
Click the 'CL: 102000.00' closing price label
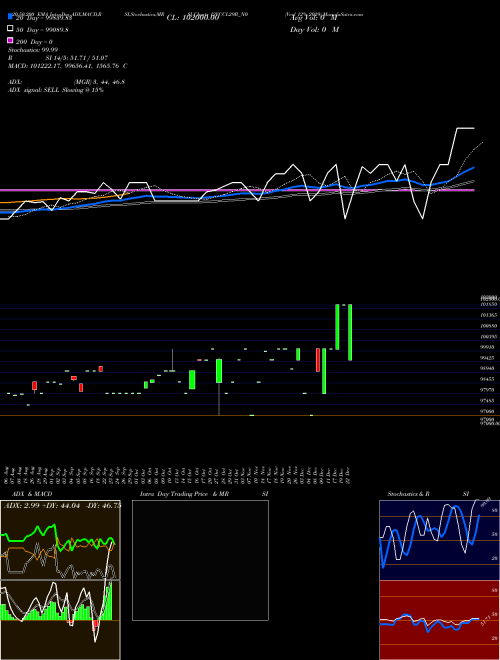click(x=193, y=18)
